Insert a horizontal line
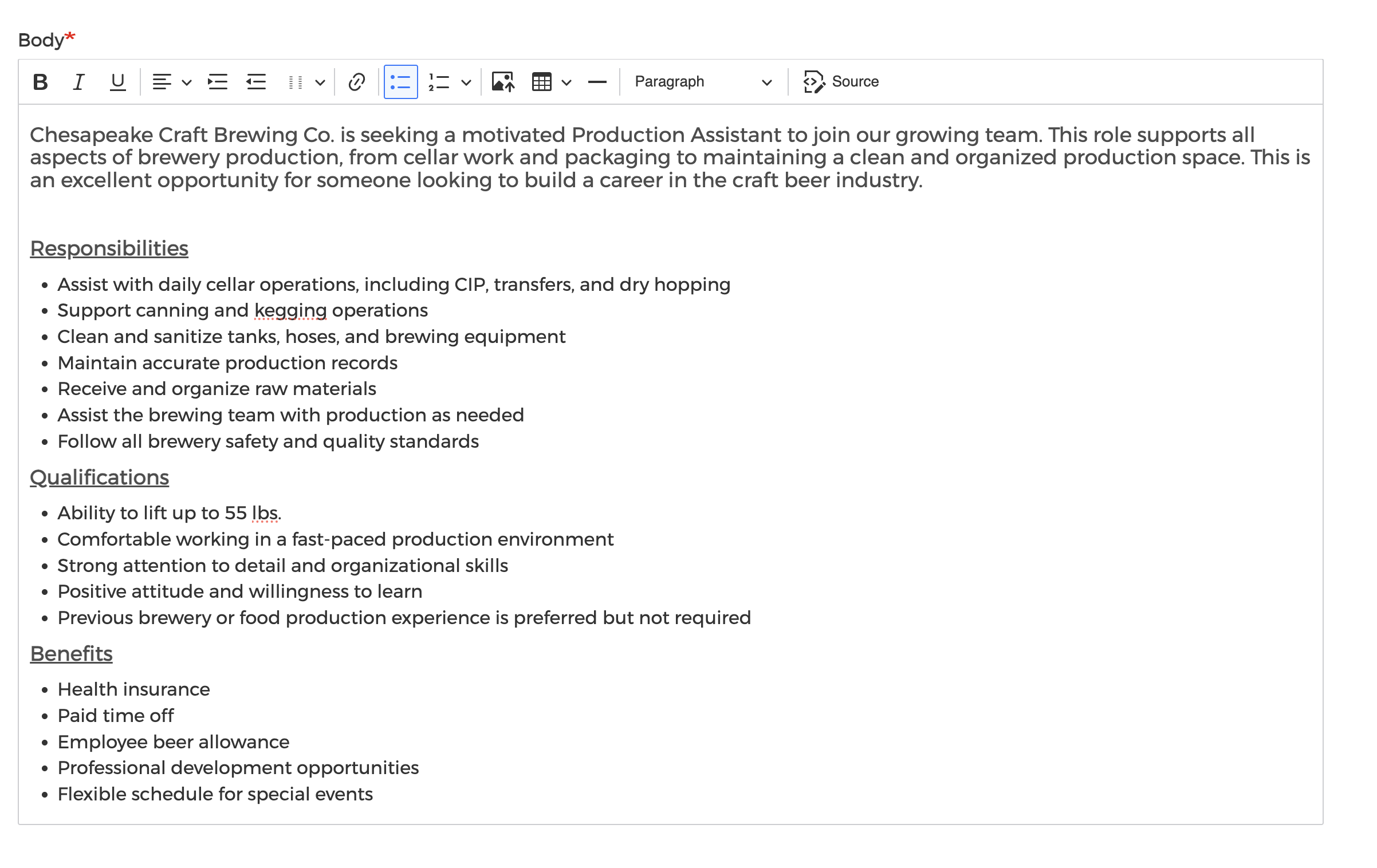The width and height of the screenshot is (1377, 868). (x=597, y=82)
